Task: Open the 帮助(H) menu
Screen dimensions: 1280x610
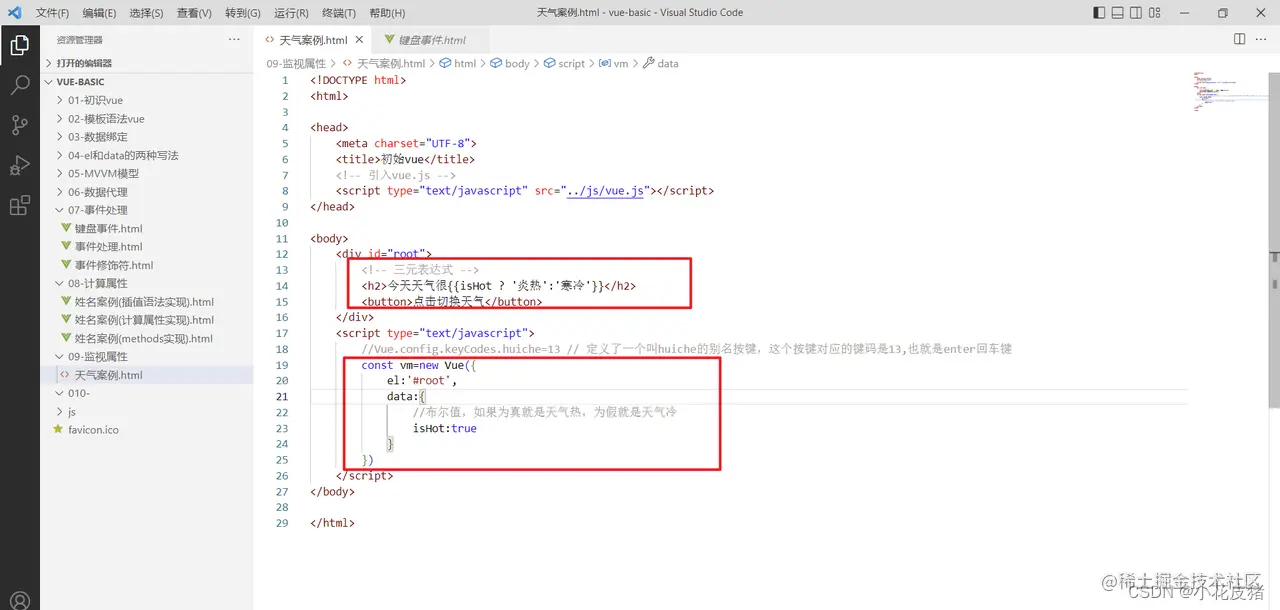Action: (387, 13)
